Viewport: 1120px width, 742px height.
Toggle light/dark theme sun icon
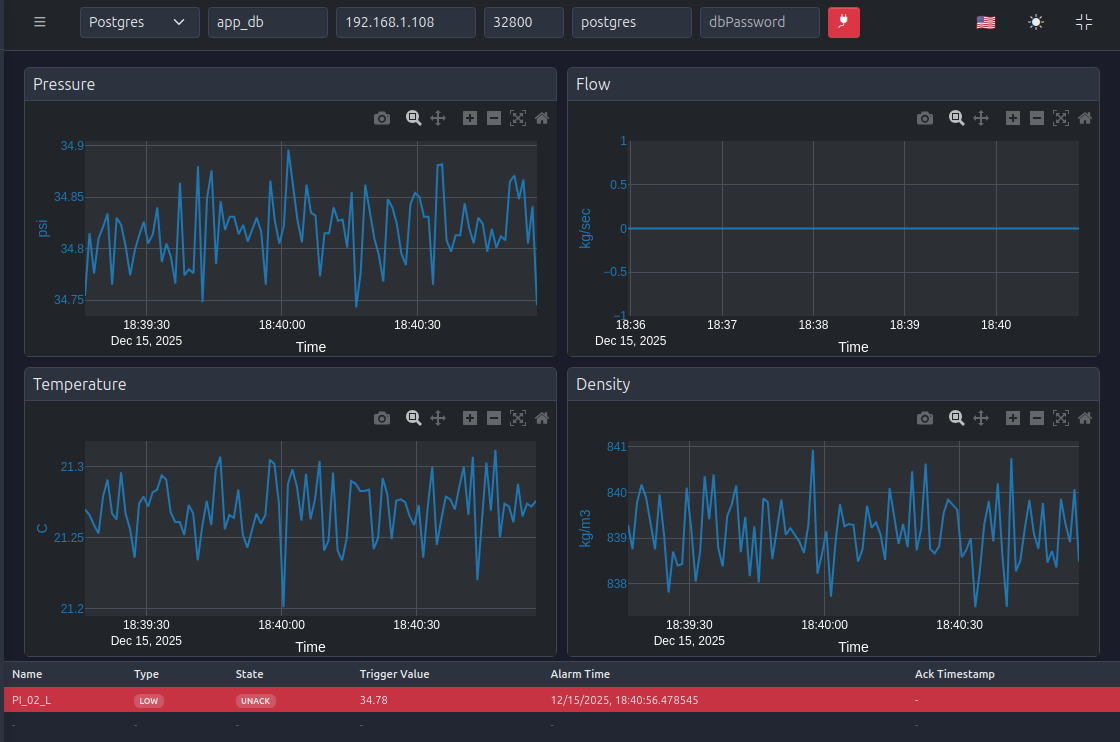(x=1036, y=22)
